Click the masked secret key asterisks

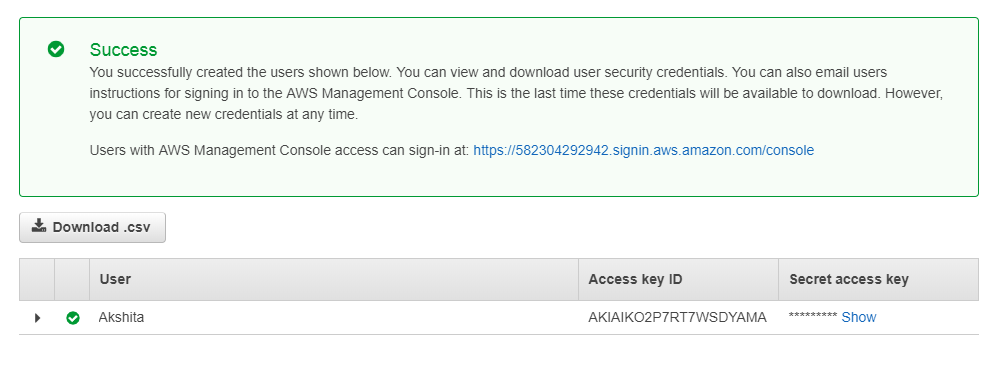click(x=812, y=317)
